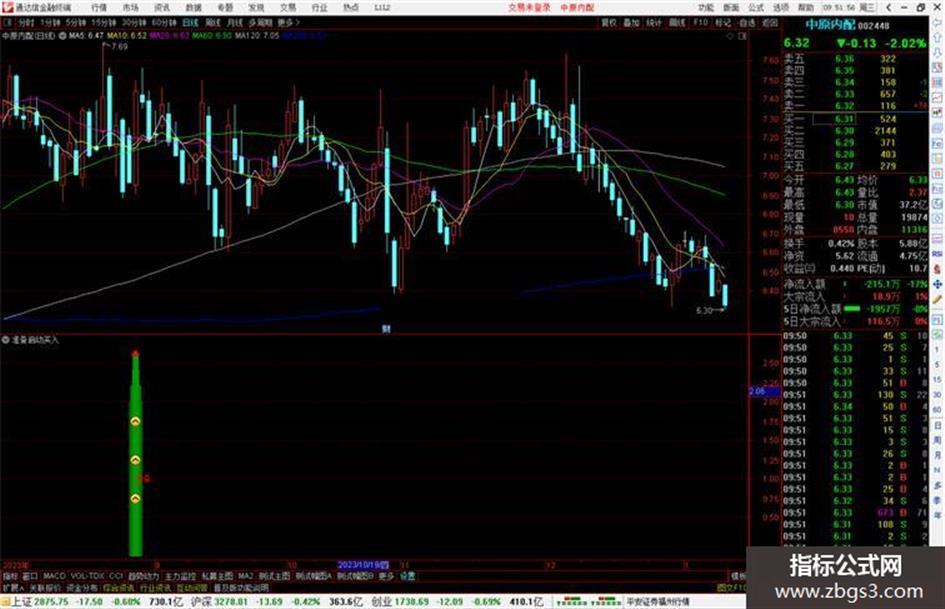Click the 画线 drawing button
The width and height of the screenshot is (945, 609).
(x=677, y=22)
